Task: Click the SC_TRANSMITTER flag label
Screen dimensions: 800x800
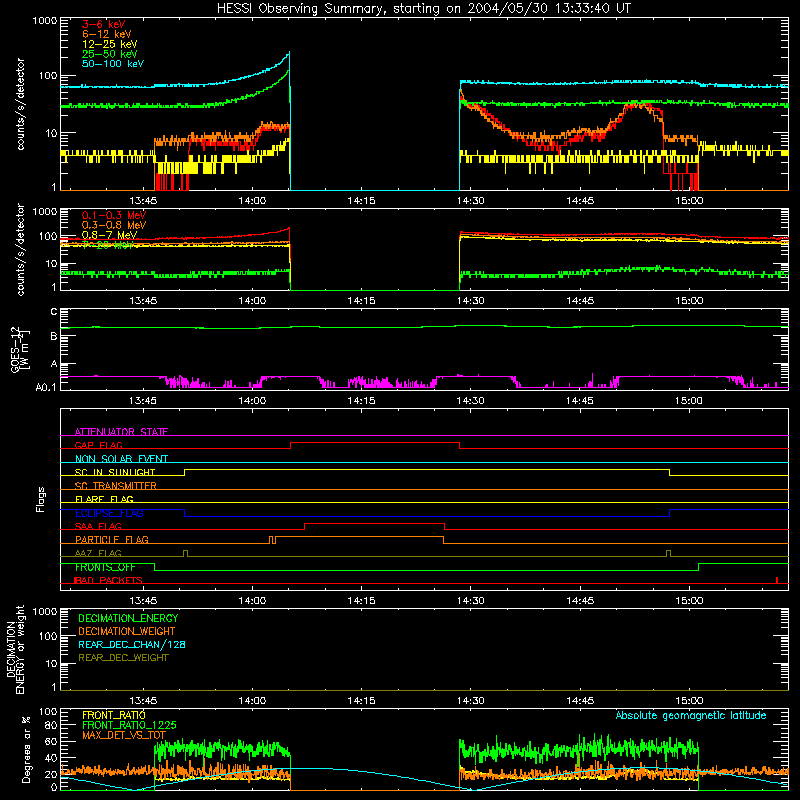Action: [x=115, y=485]
